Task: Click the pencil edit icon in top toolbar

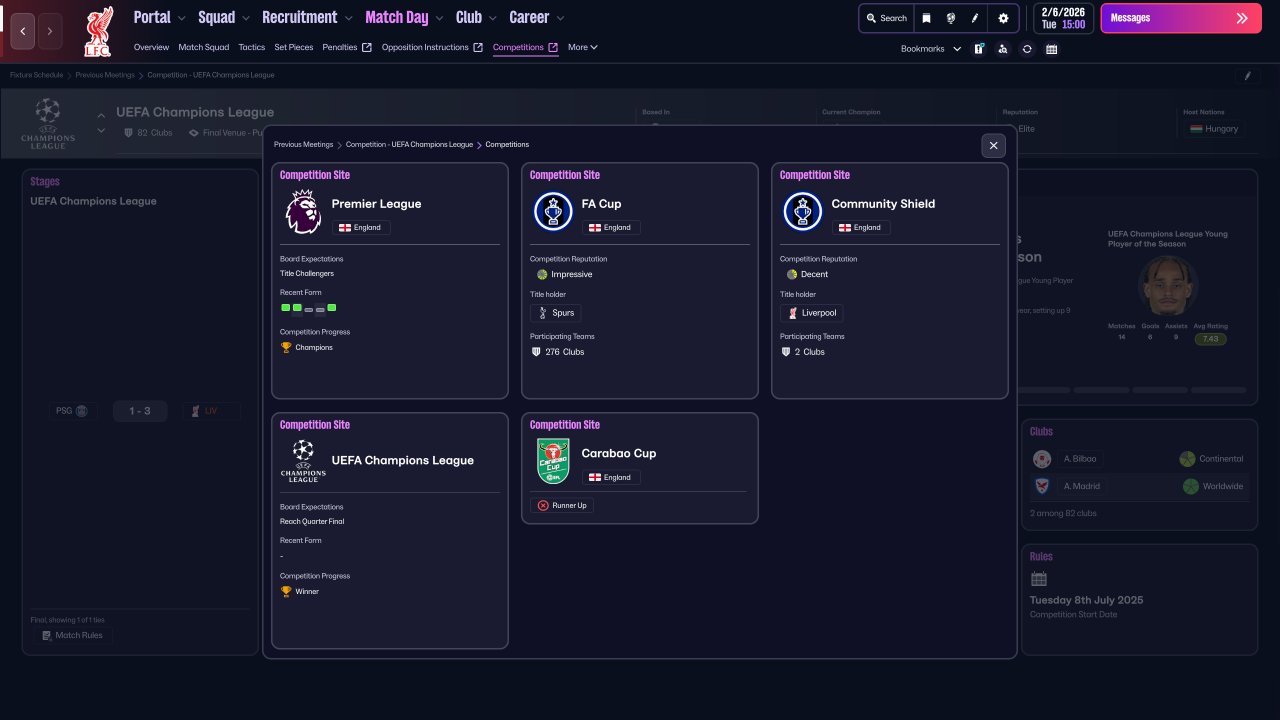Action: pos(975,18)
